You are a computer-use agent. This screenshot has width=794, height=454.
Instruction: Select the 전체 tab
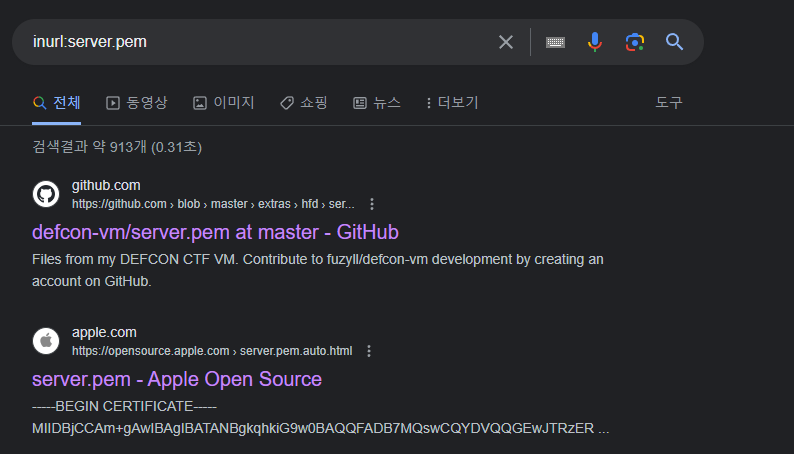pos(57,103)
